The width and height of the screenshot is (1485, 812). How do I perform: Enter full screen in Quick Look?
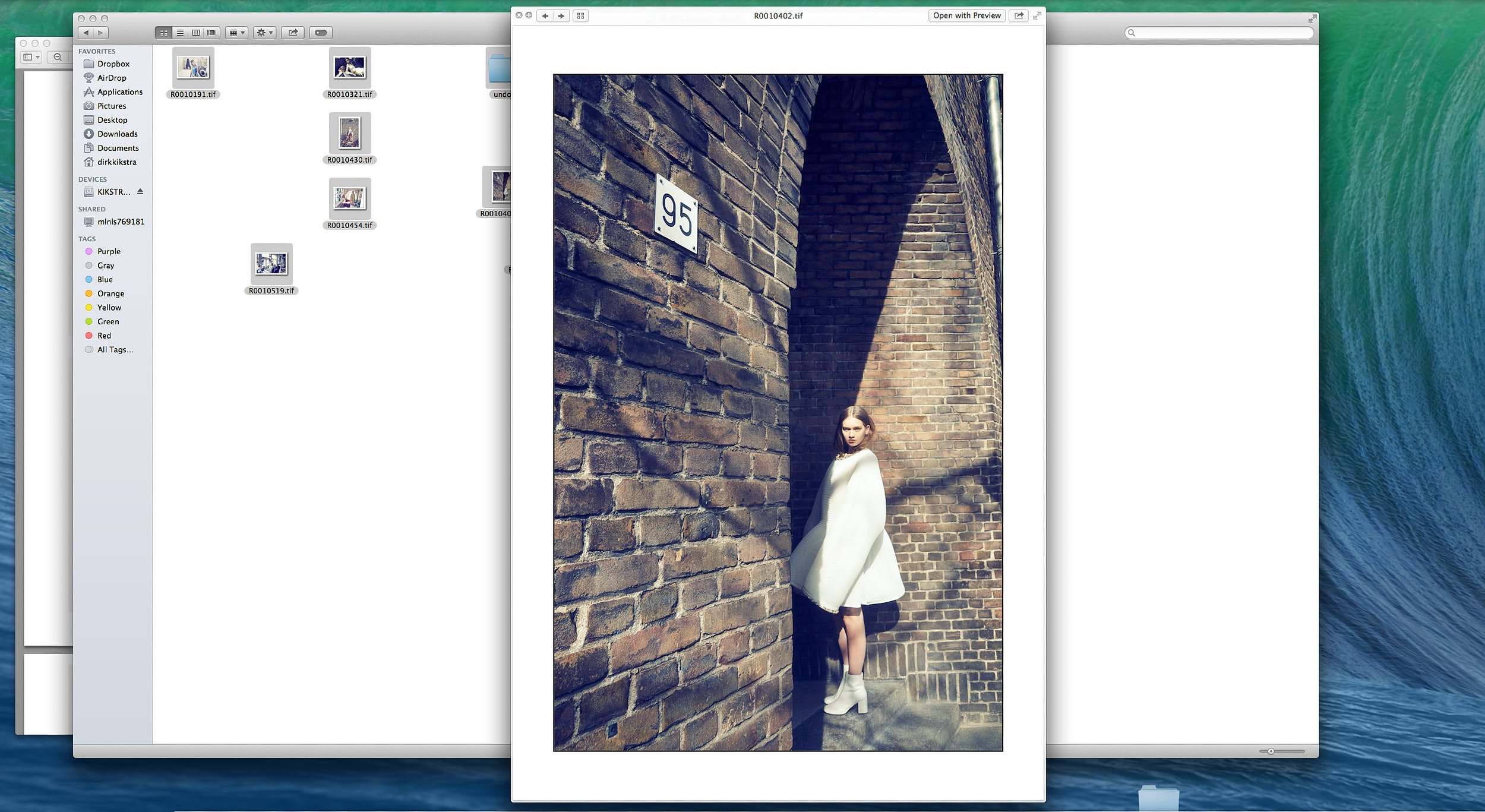click(x=1037, y=16)
